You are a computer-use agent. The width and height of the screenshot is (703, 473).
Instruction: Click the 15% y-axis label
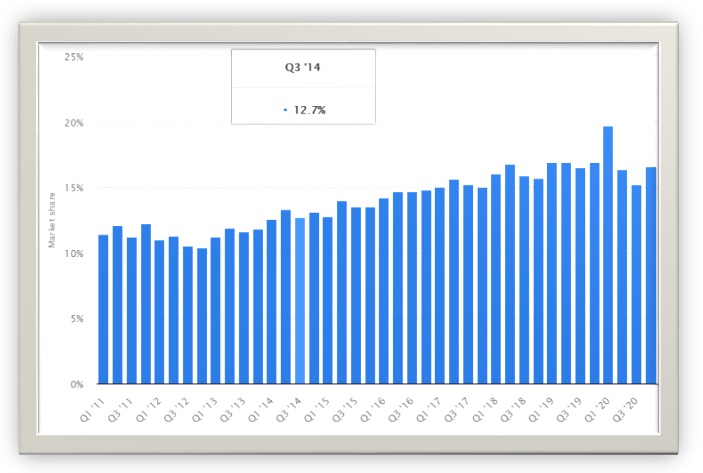tap(74, 188)
